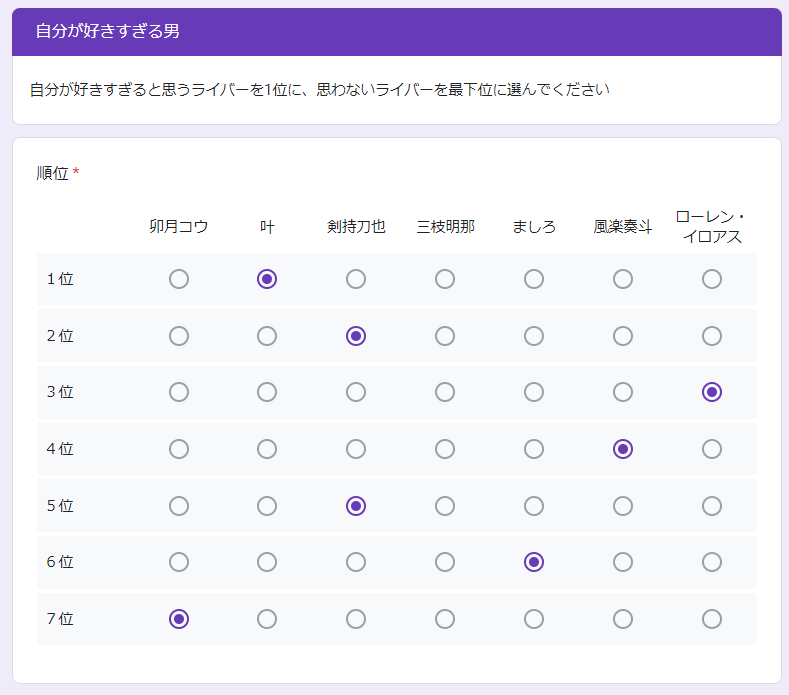The width and height of the screenshot is (789, 695).
Task: Choose 剣持刀也 for 1位
Action: 356,279
